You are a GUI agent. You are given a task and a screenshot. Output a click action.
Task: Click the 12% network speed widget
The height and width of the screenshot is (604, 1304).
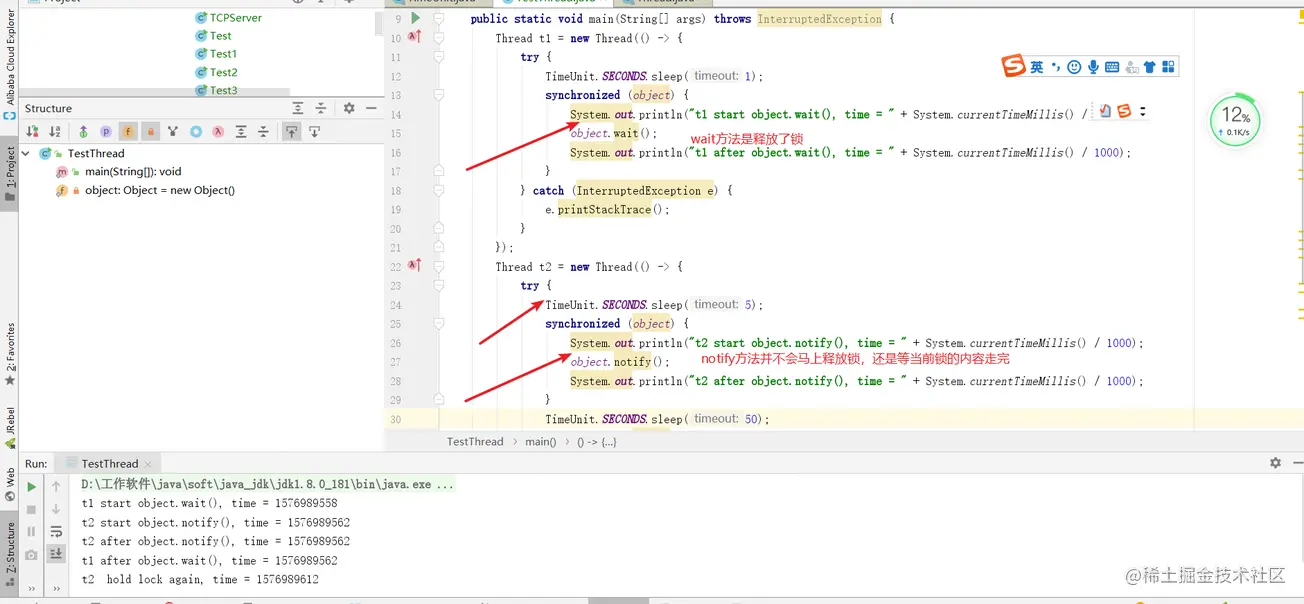click(x=1235, y=121)
